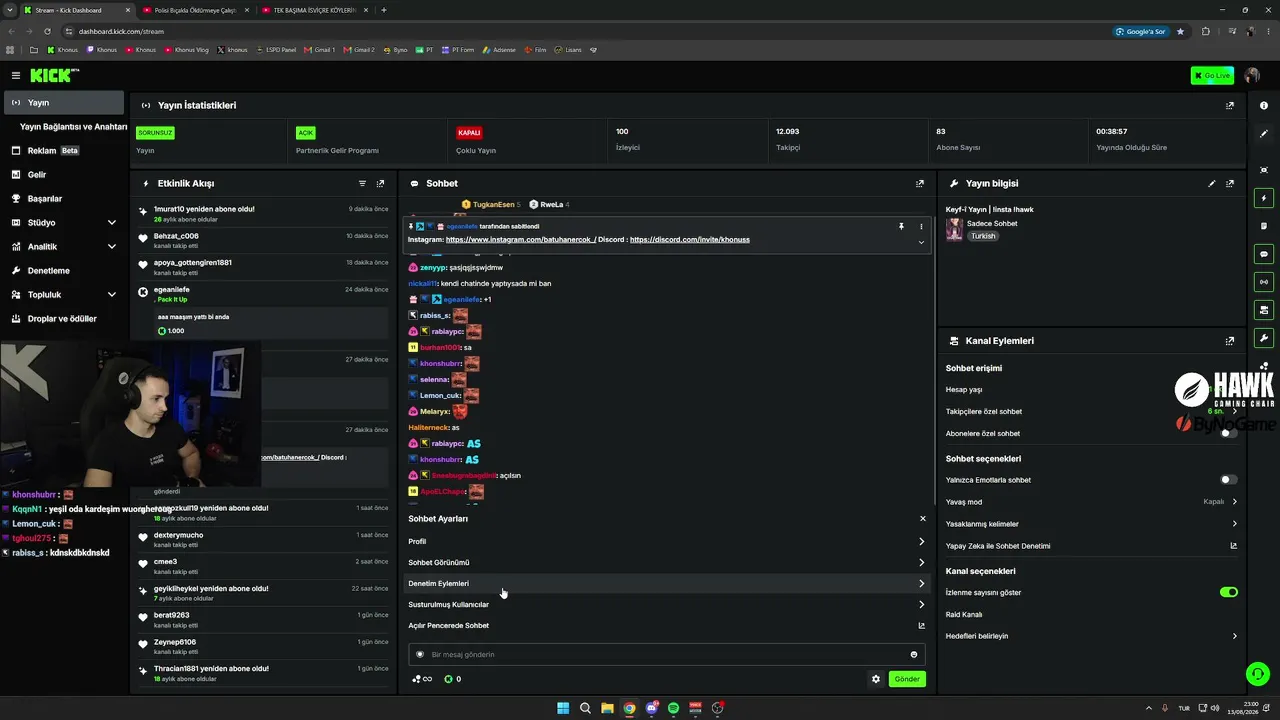Click the wrench icon in the right sidebar
1280x720 pixels.
(1264, 338)
